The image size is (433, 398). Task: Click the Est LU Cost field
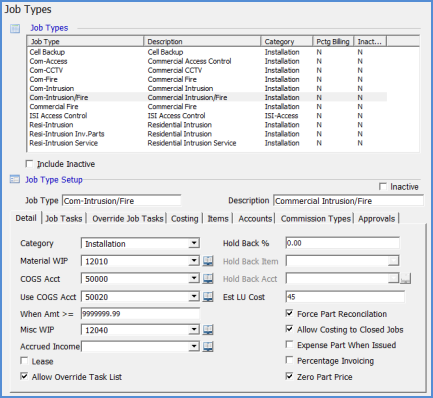pyautogui.click(x=345, y=297)
